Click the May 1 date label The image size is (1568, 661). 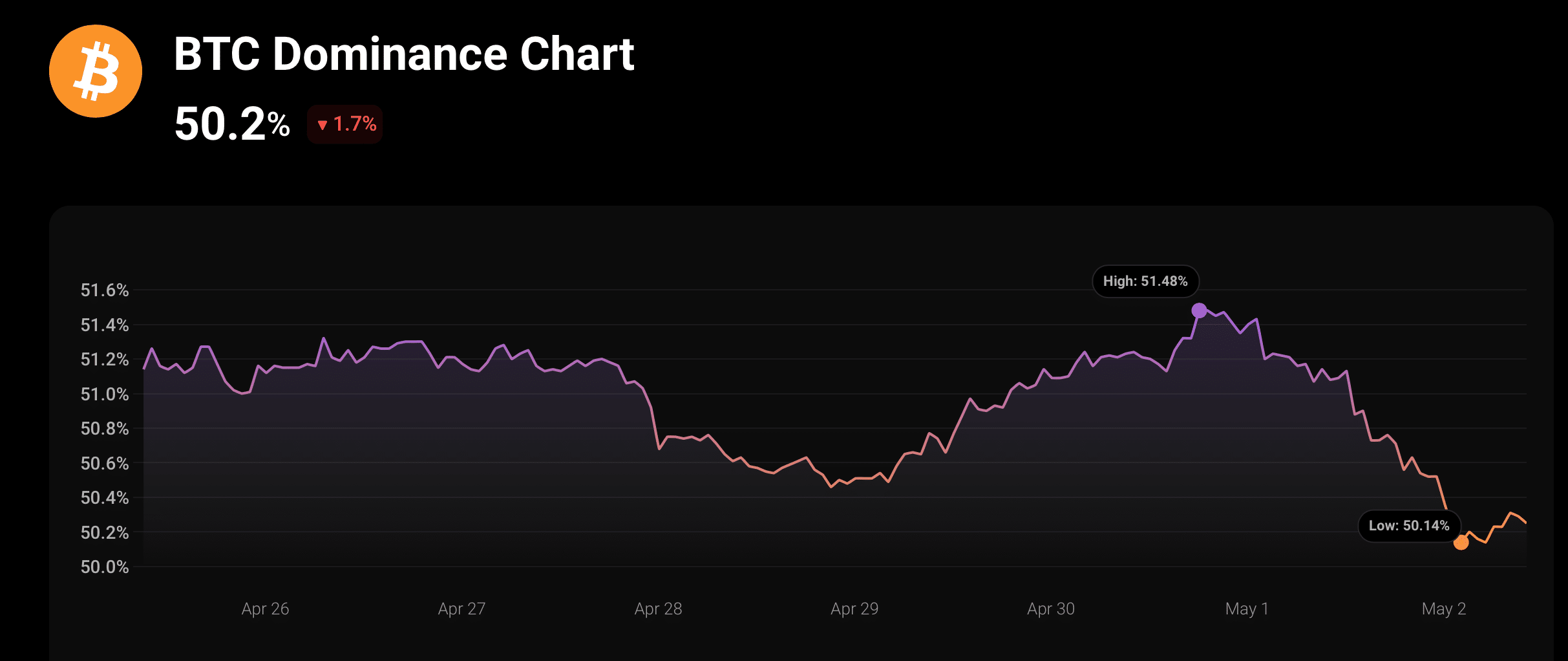(x=1247, y=609)
